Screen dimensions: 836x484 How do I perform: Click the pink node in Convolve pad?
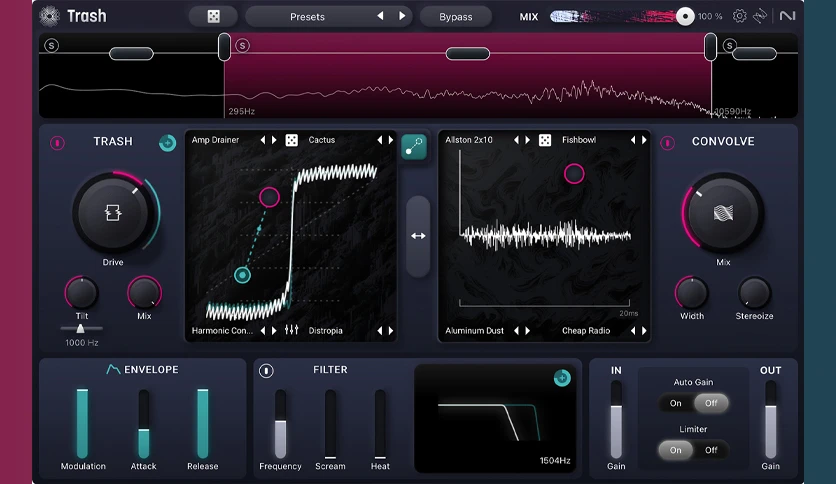coord(574,173)
